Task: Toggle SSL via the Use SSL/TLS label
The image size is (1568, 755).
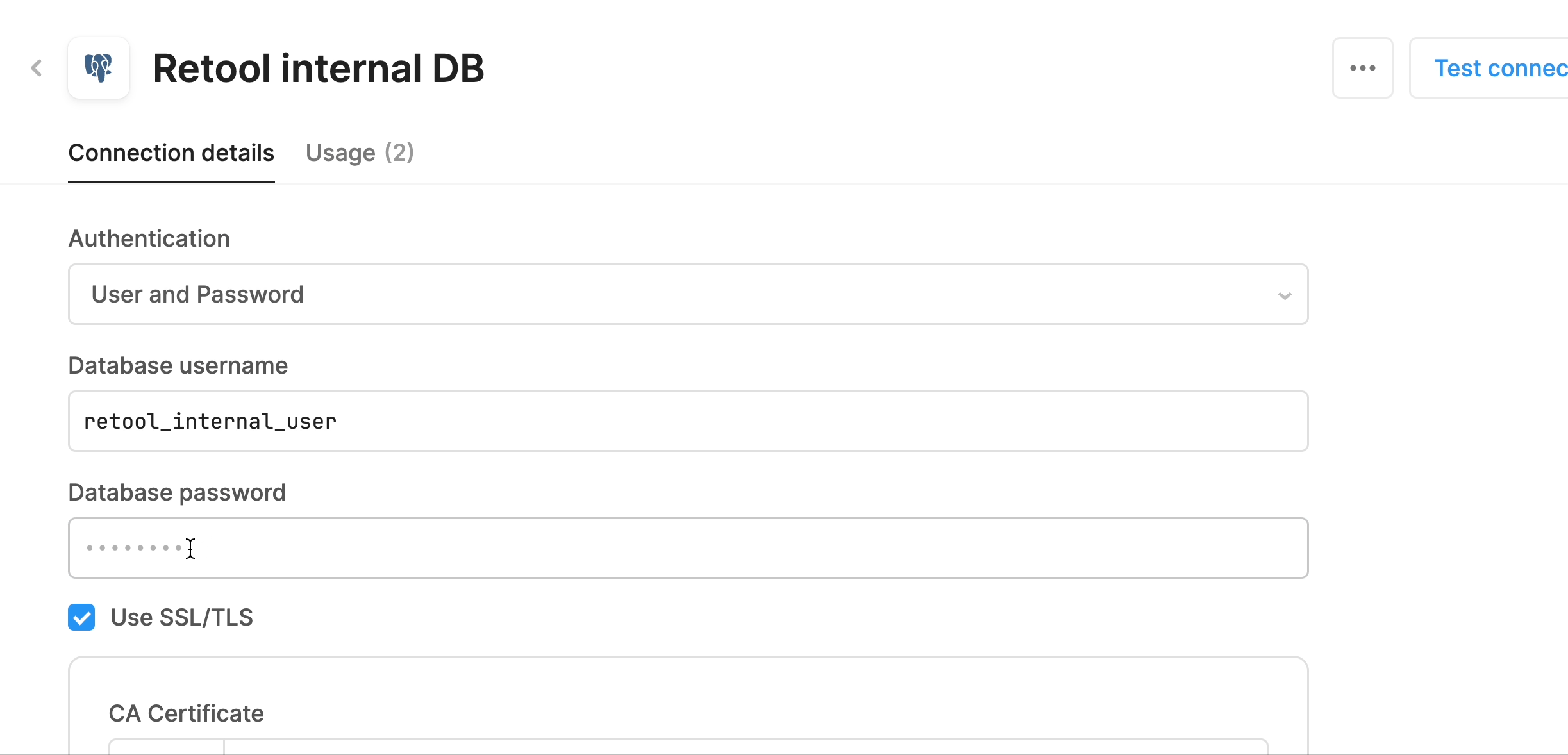Action: tap(181, 617)
